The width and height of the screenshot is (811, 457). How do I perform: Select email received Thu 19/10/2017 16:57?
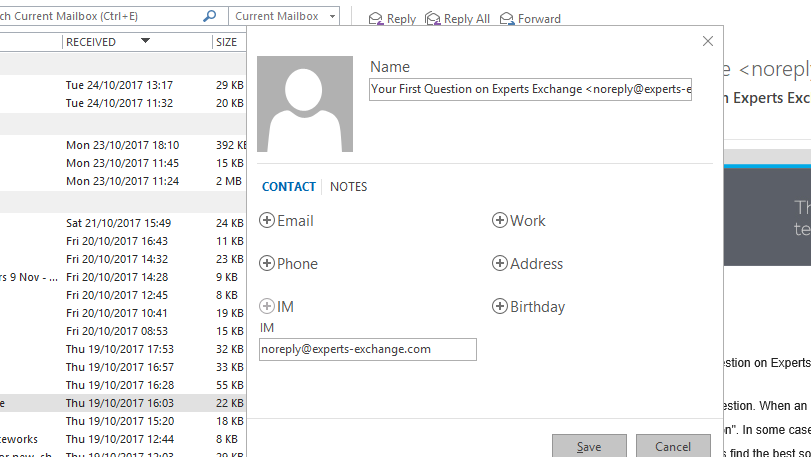123,367
